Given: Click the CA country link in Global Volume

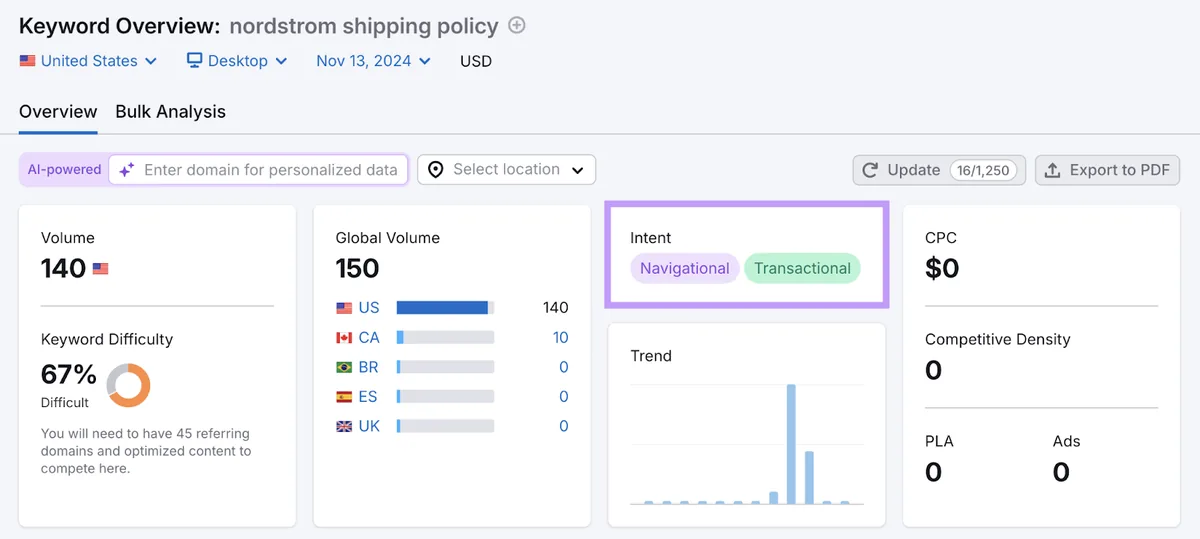Looking at the screenshot, I should pyautogui.click(x=369, y=337).
